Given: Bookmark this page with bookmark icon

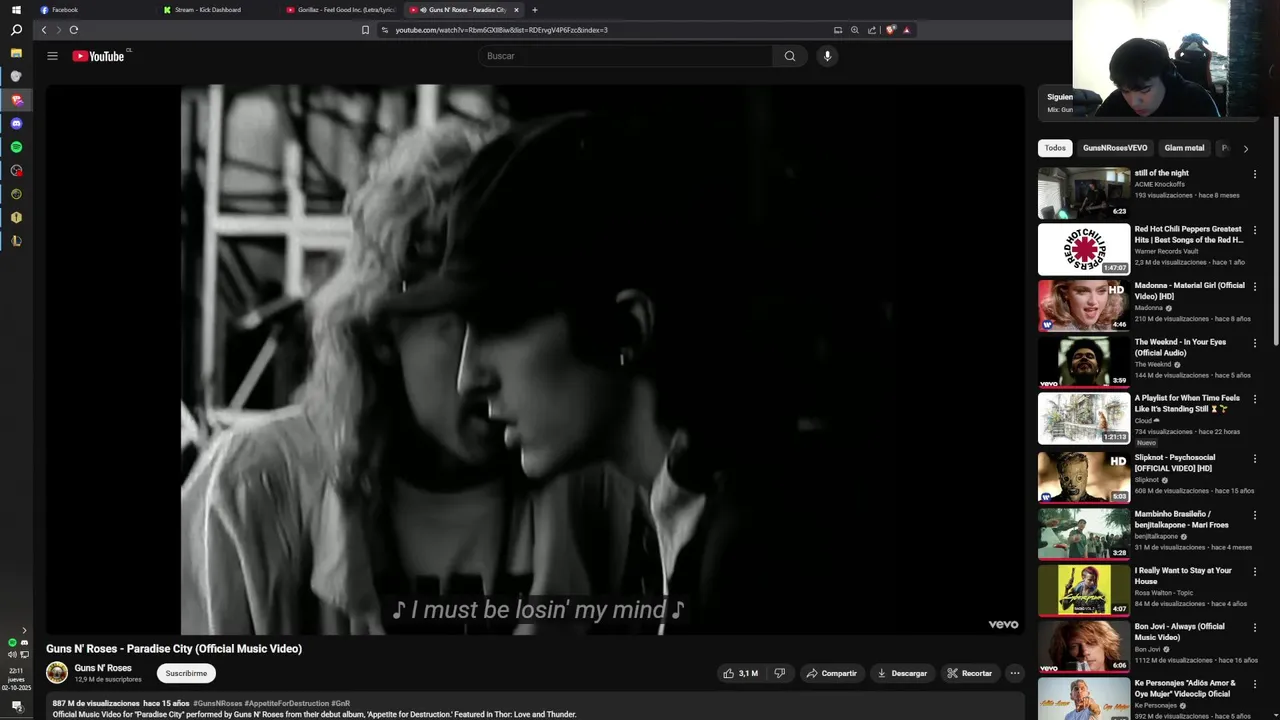Looking at the screenshot, I should pos(365,30).
